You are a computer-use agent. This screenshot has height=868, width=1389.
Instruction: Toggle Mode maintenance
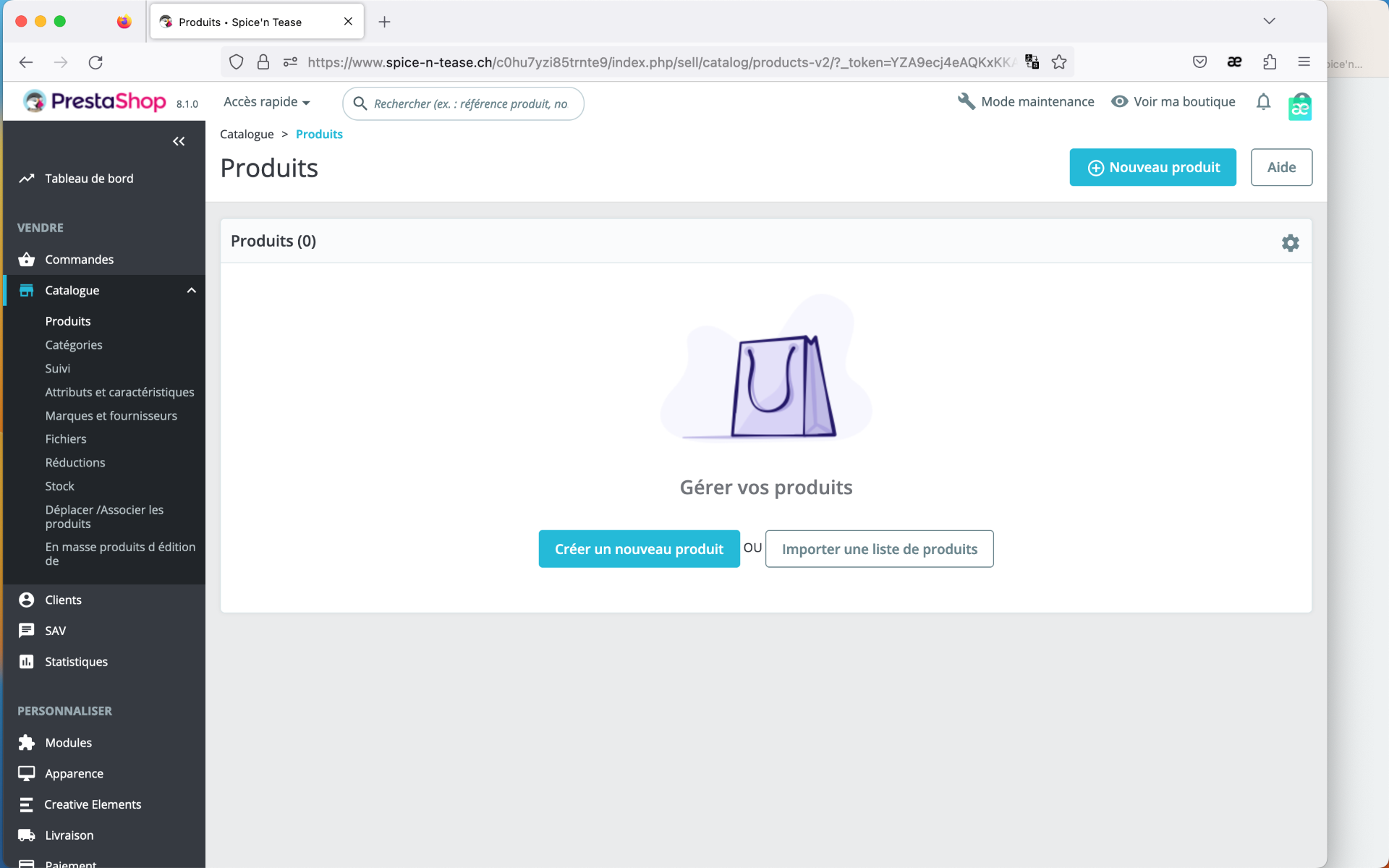tap(1026, 102)
